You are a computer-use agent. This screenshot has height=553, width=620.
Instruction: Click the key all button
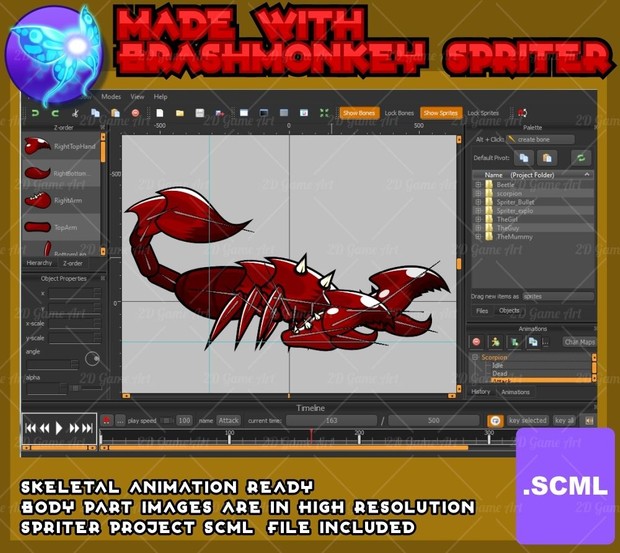(565, 421)
